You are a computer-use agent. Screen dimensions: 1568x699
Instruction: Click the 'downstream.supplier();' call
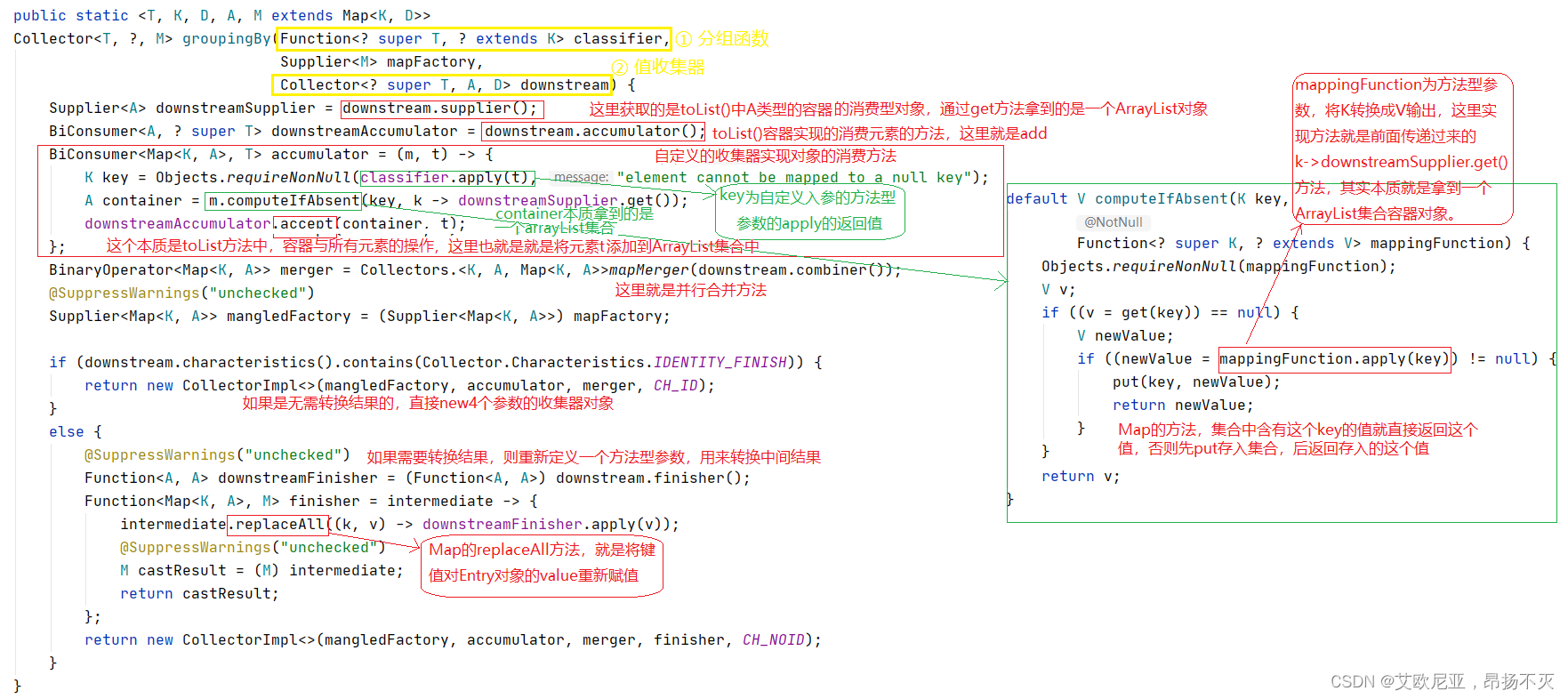coord(440,108)
